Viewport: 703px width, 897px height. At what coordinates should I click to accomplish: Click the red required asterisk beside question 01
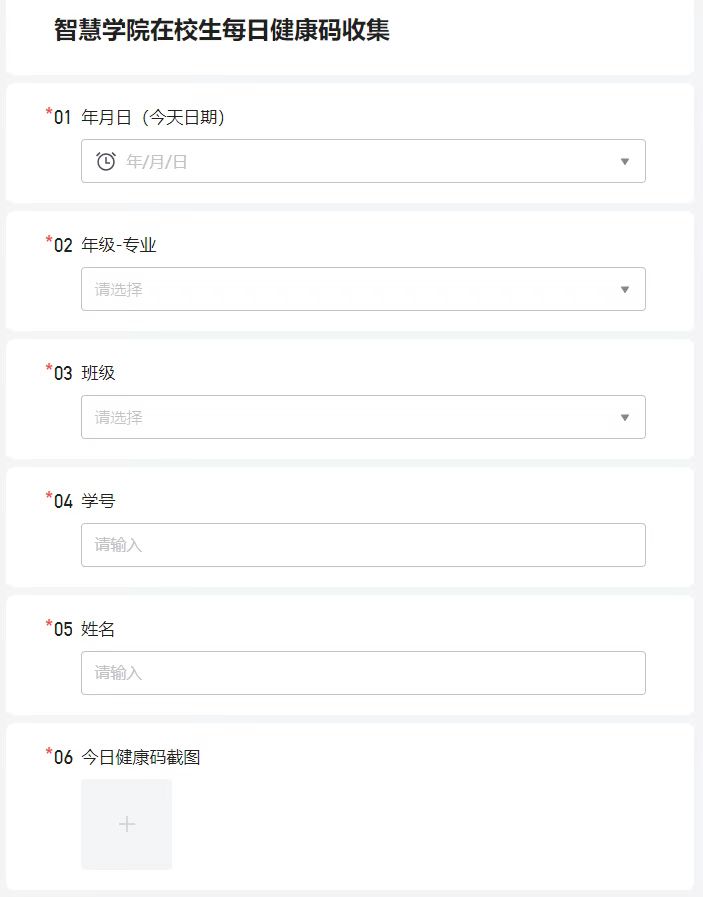[49, 113]
